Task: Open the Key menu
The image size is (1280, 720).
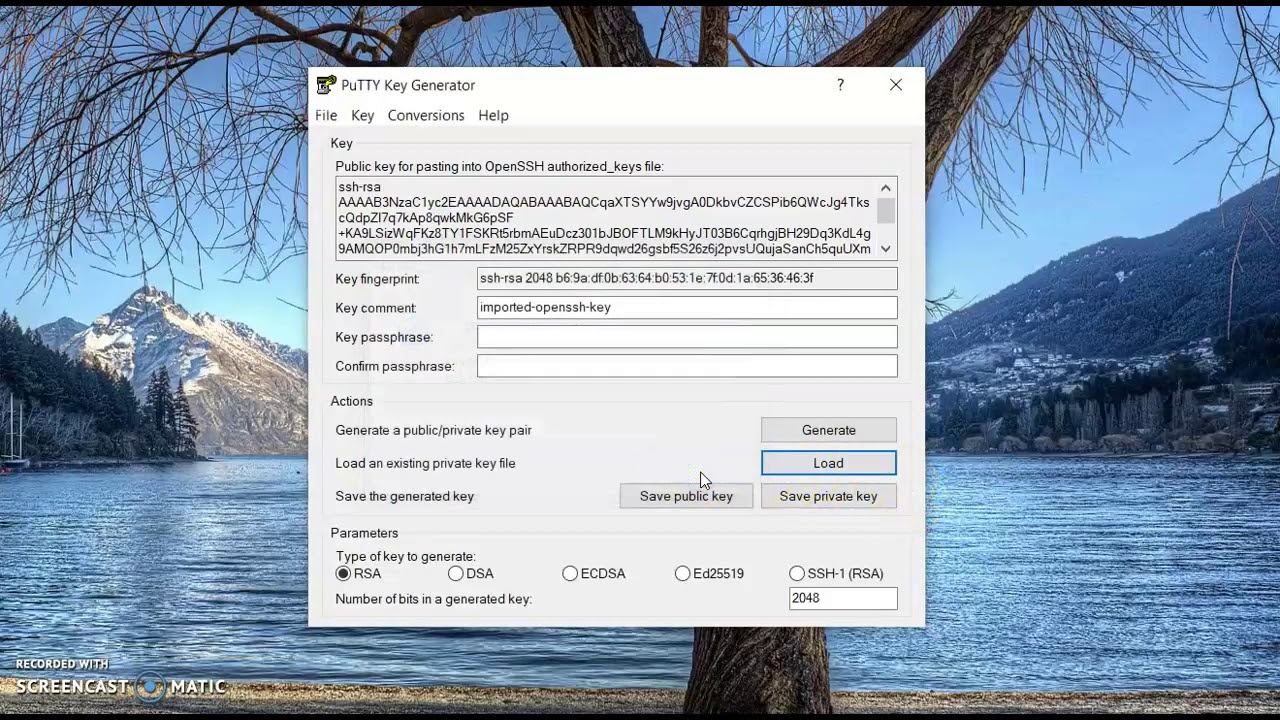Action: click(362, 115)
